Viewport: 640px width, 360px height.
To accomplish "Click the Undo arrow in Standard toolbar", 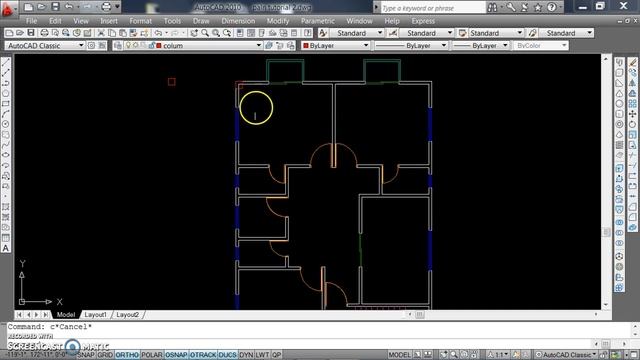I will coord(158,33).
